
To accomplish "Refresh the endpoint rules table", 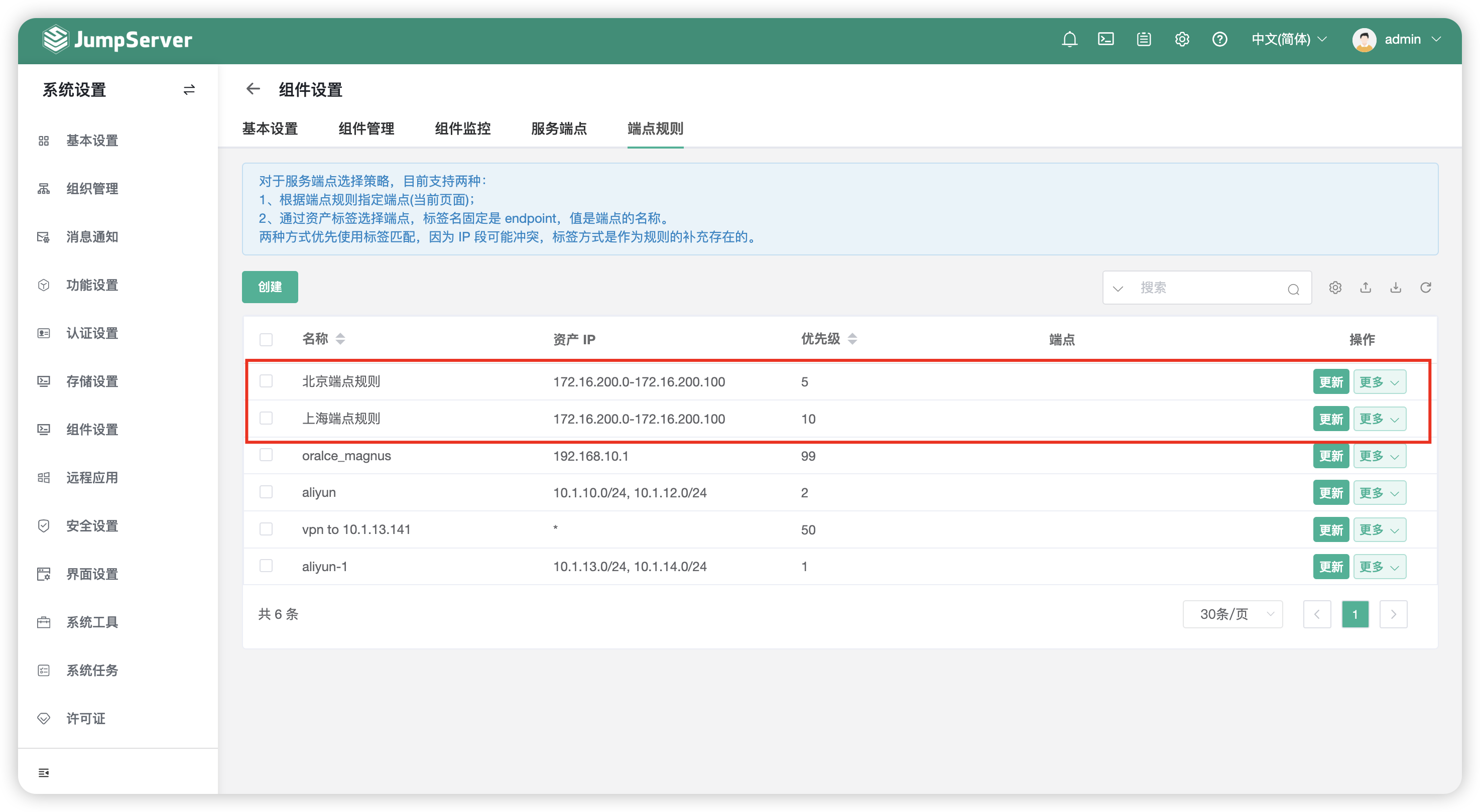I will pyautogui.click(x=1425, y=287).
